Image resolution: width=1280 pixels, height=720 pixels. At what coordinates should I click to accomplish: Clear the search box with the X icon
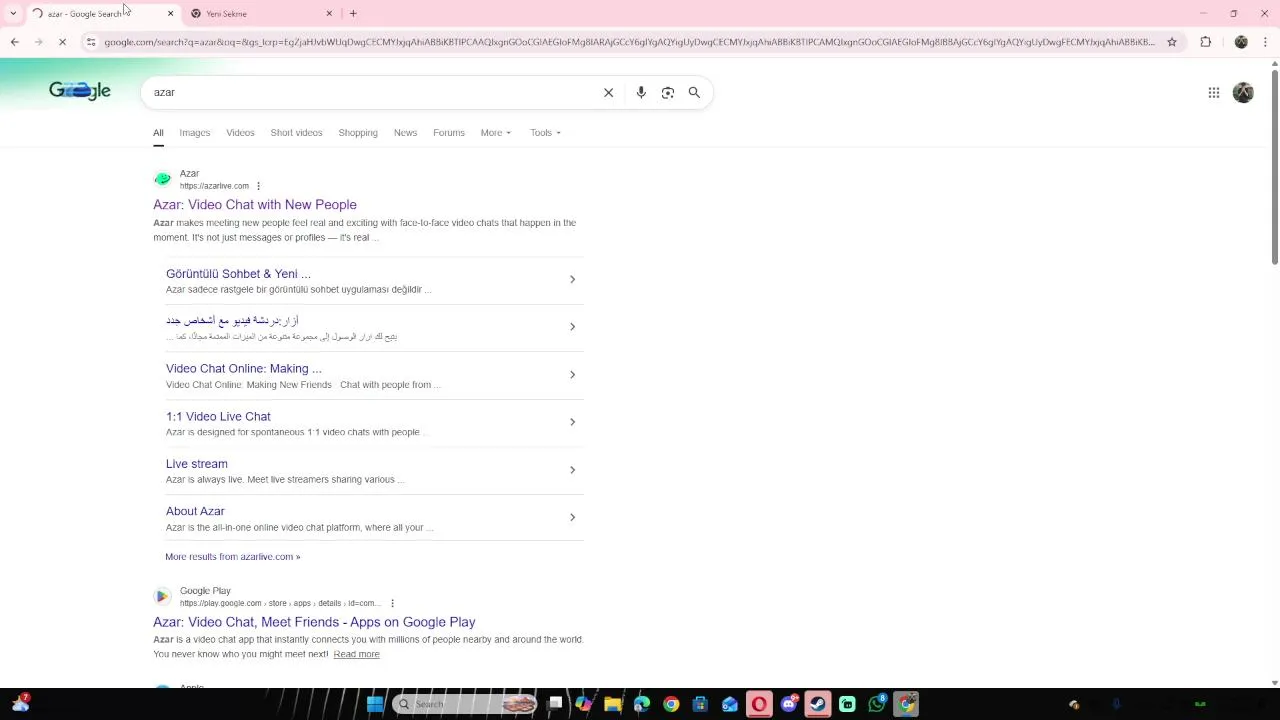[x=608, y=92]
